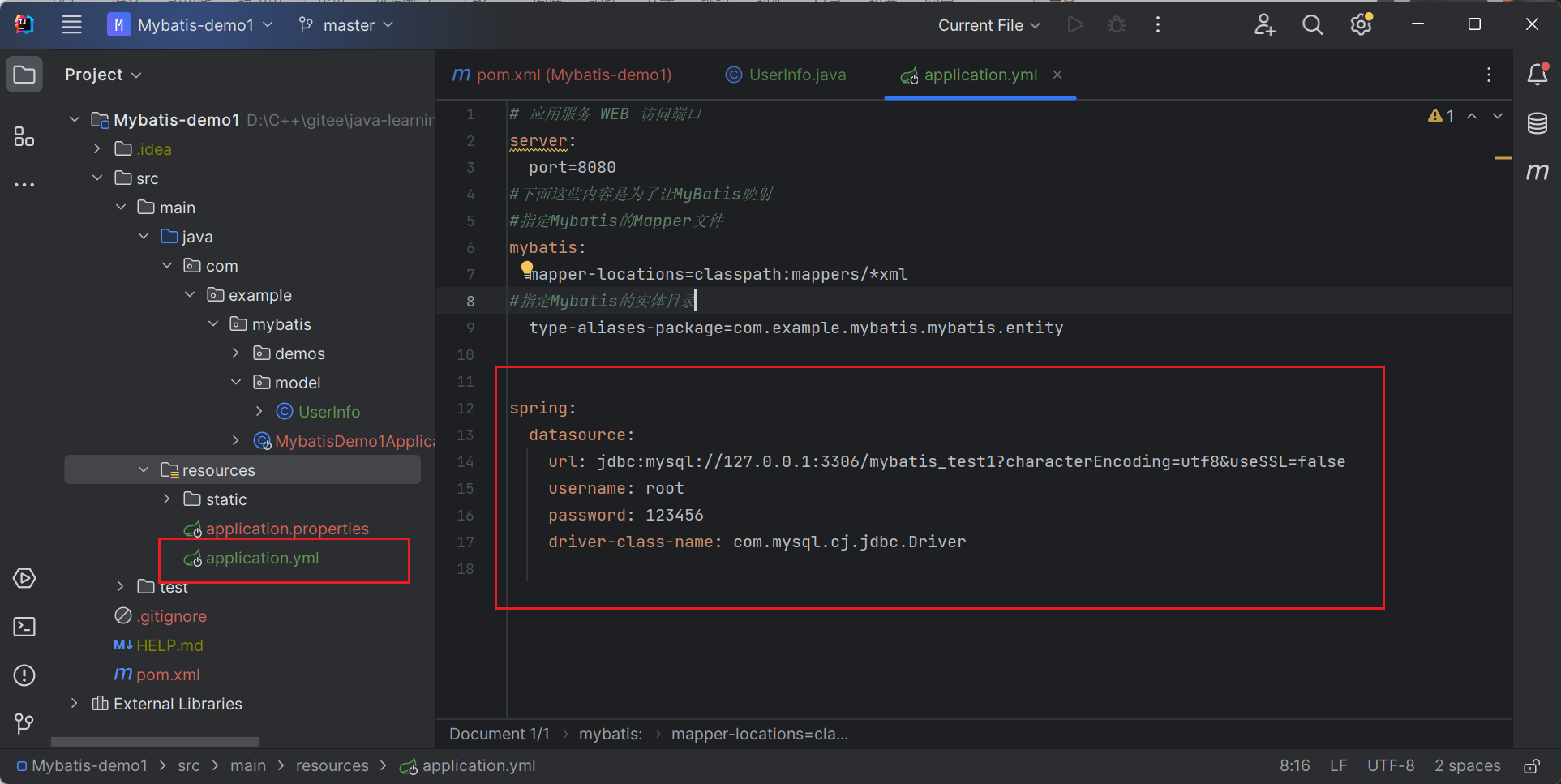The height and width of the screenshot is (784, 1561).
Task: Open the Structure tool window icon
Action: click(24, 136)
